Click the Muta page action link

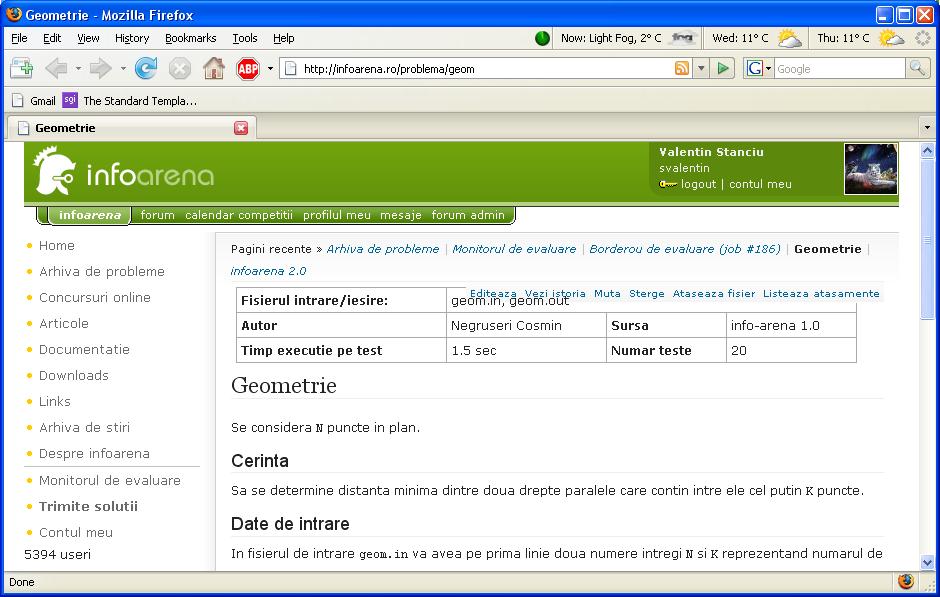click(607, 293)
